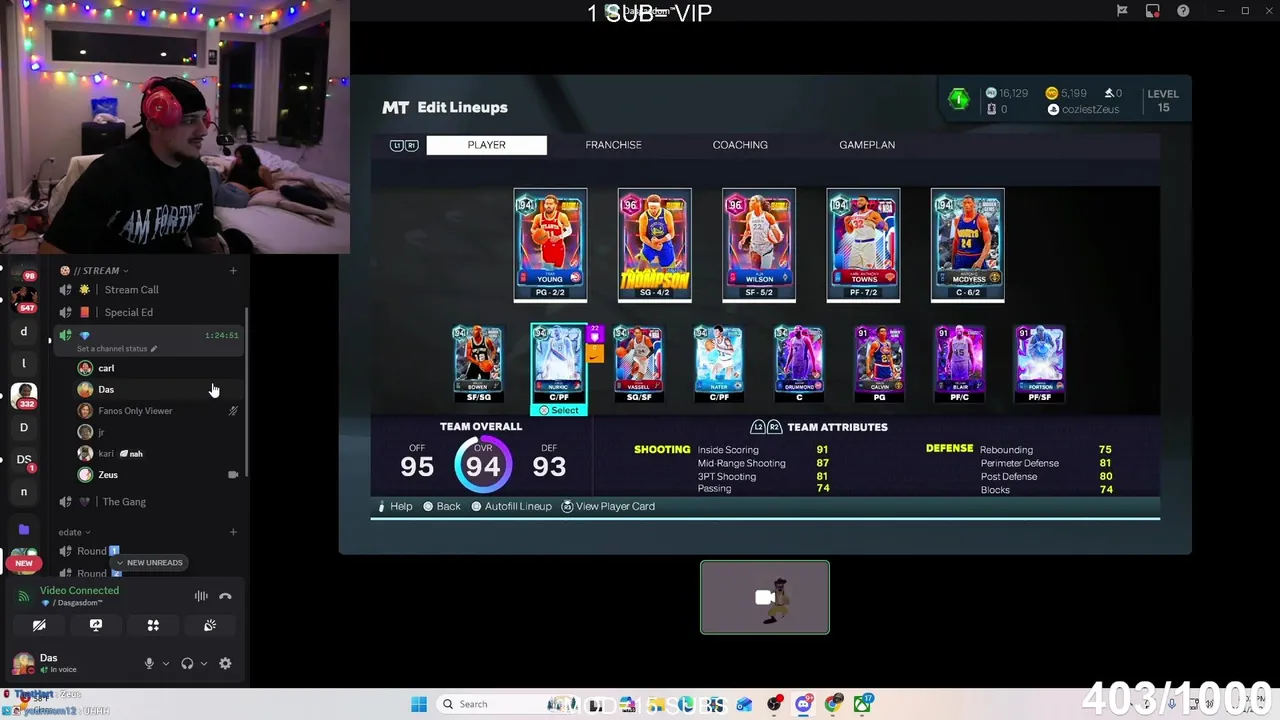Screen dimensions: 1280x720
Task: Click the green gem icon in header
Action: click(958, 99)
